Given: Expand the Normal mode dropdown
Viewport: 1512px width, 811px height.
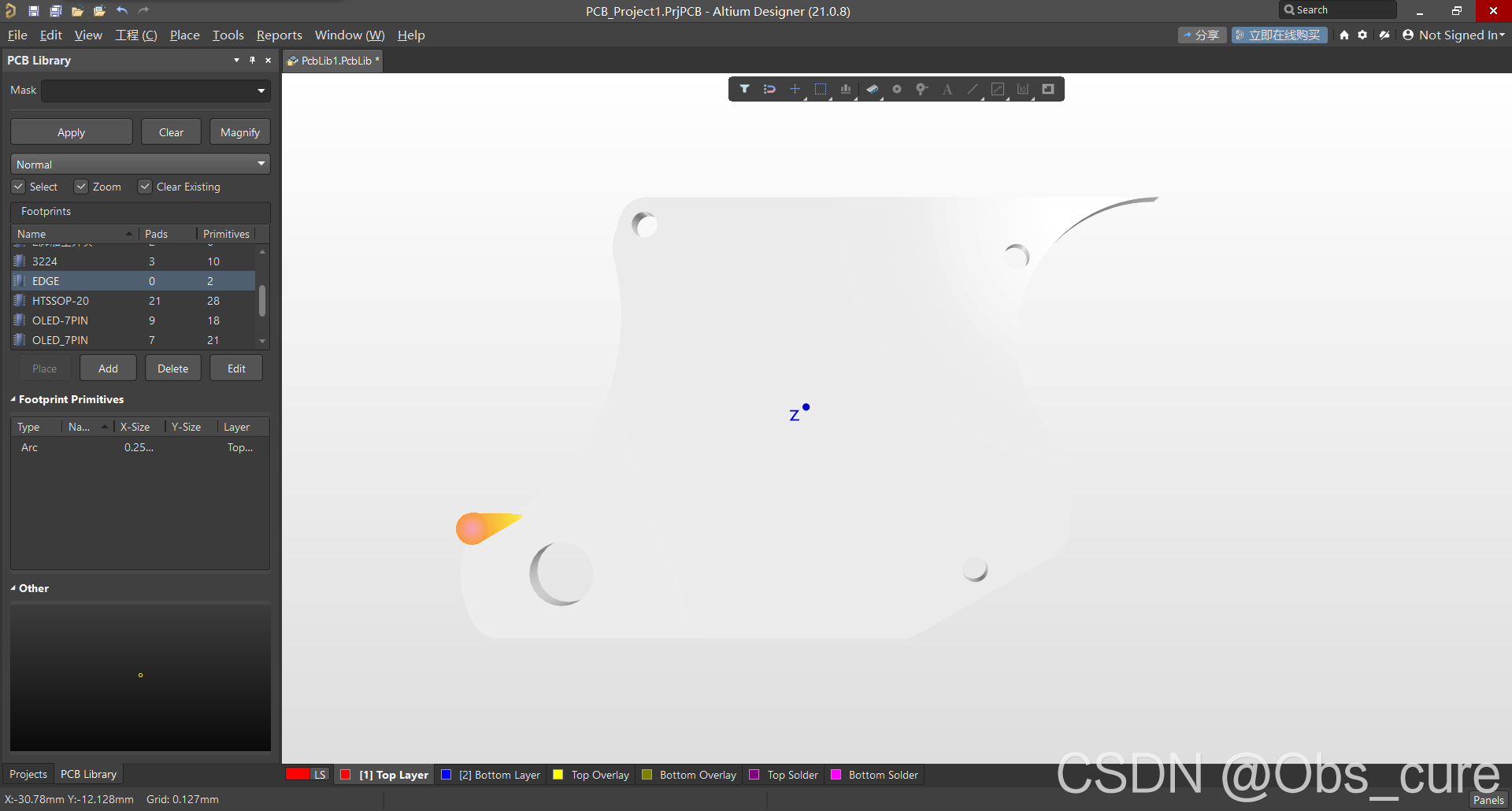Looking at the screenshot, I should tap(261, 164).
